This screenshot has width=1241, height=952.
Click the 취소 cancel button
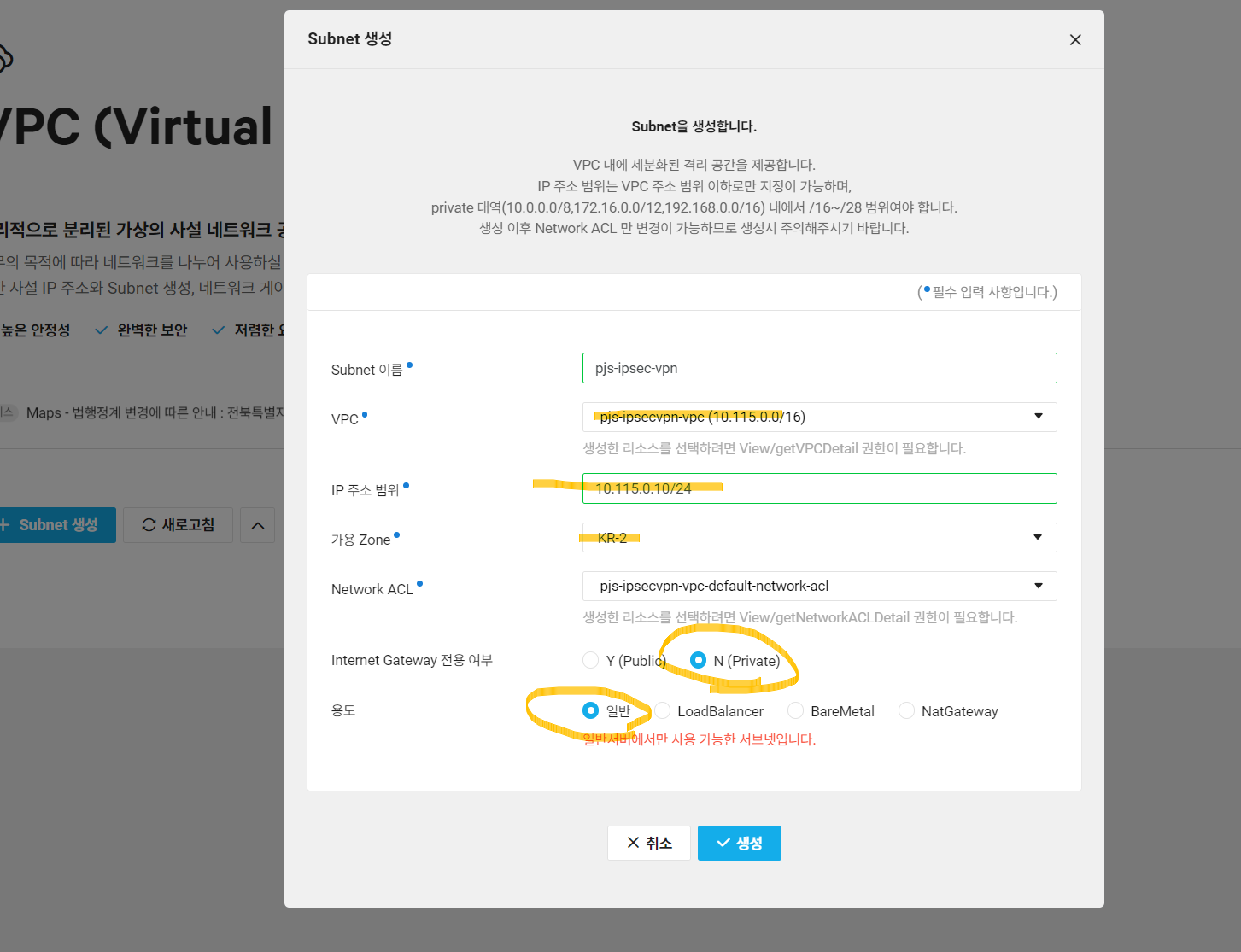tap(649, 843)
